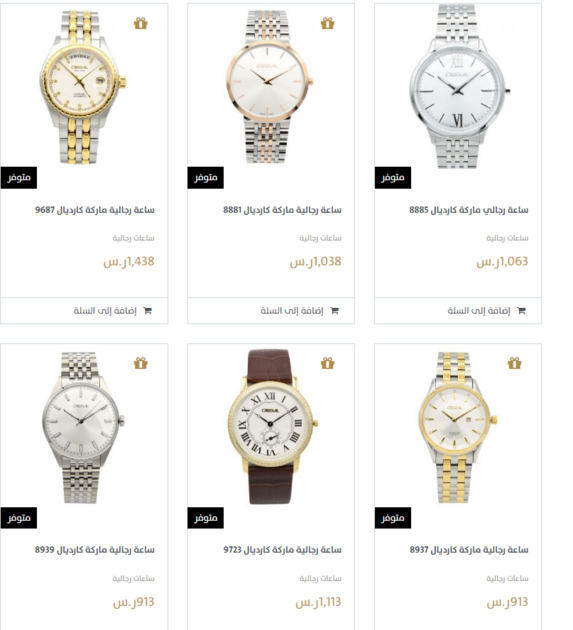Click cart icon for the 1,063 watch
The height and width of the screenshot is (630, 573).
point(521,311)
